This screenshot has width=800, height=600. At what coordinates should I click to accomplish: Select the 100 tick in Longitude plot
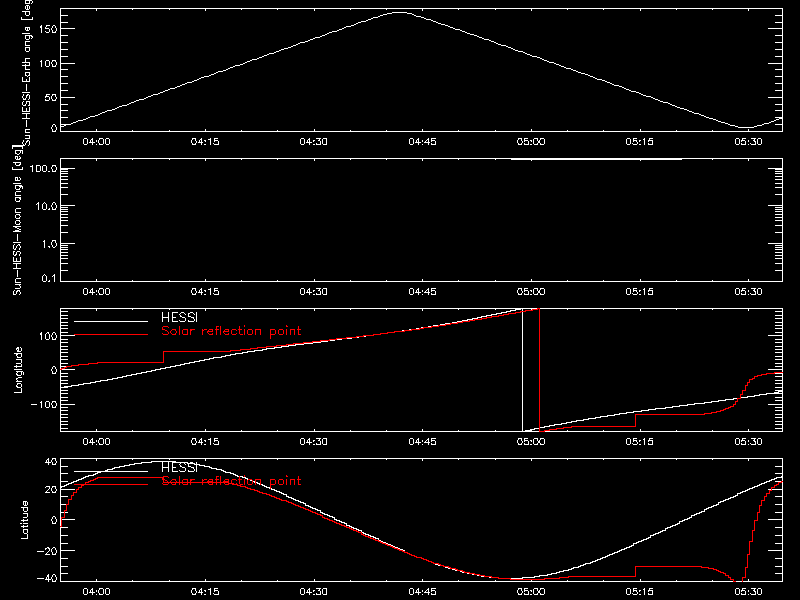point(48,336)
